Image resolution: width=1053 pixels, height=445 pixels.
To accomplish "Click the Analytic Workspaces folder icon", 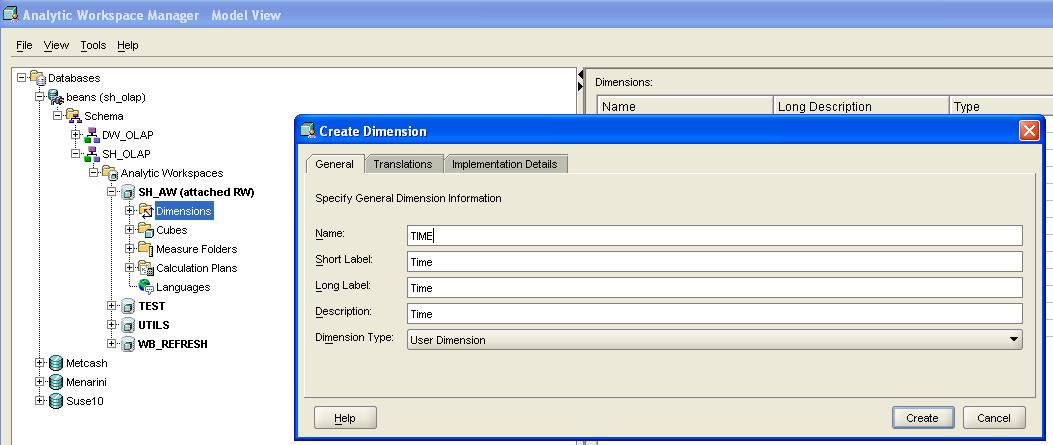I will [x=110, y=172].
